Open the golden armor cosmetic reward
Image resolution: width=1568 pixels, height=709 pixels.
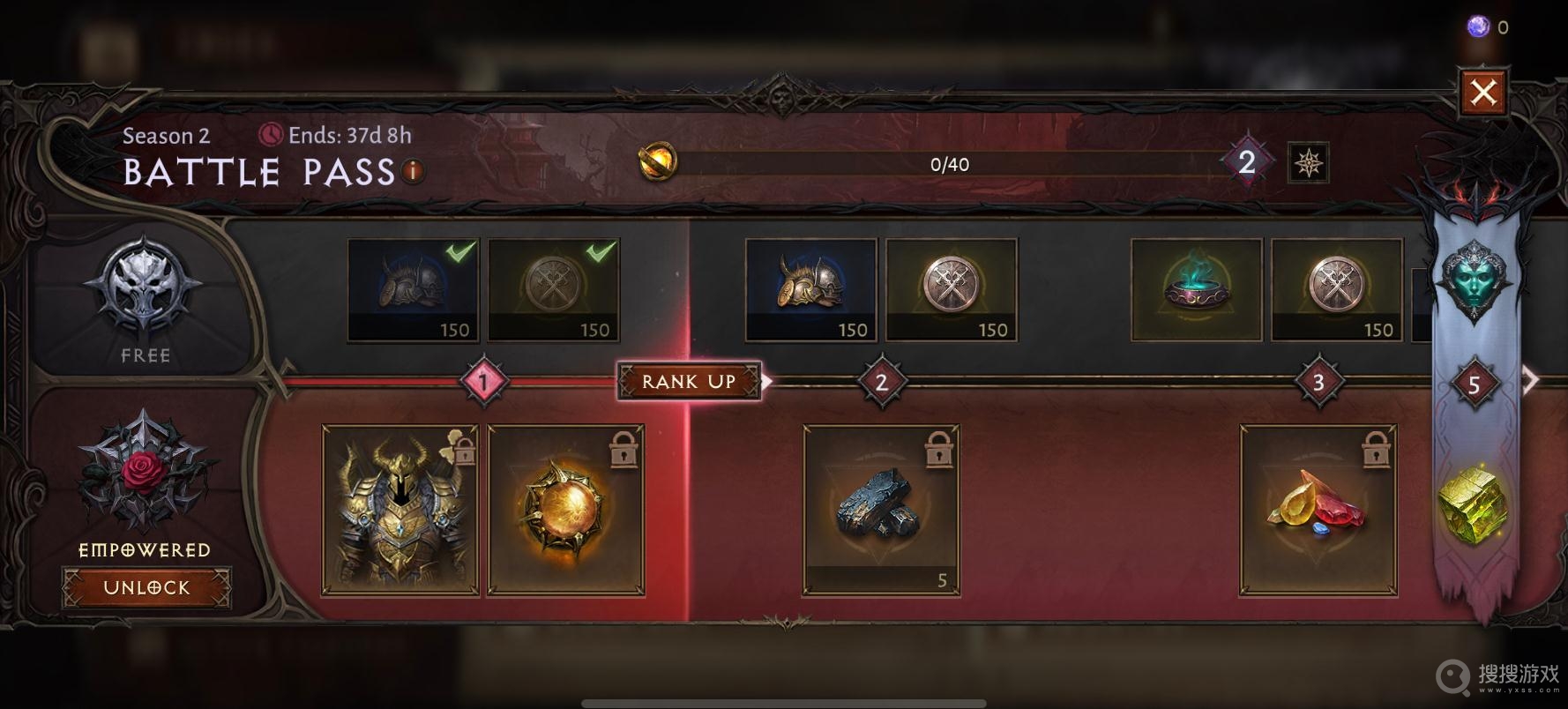(400, 511)
